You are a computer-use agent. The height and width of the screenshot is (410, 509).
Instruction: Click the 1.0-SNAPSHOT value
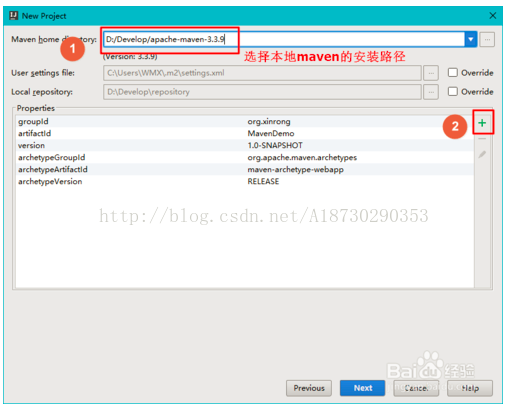click(x=275, y=145)
